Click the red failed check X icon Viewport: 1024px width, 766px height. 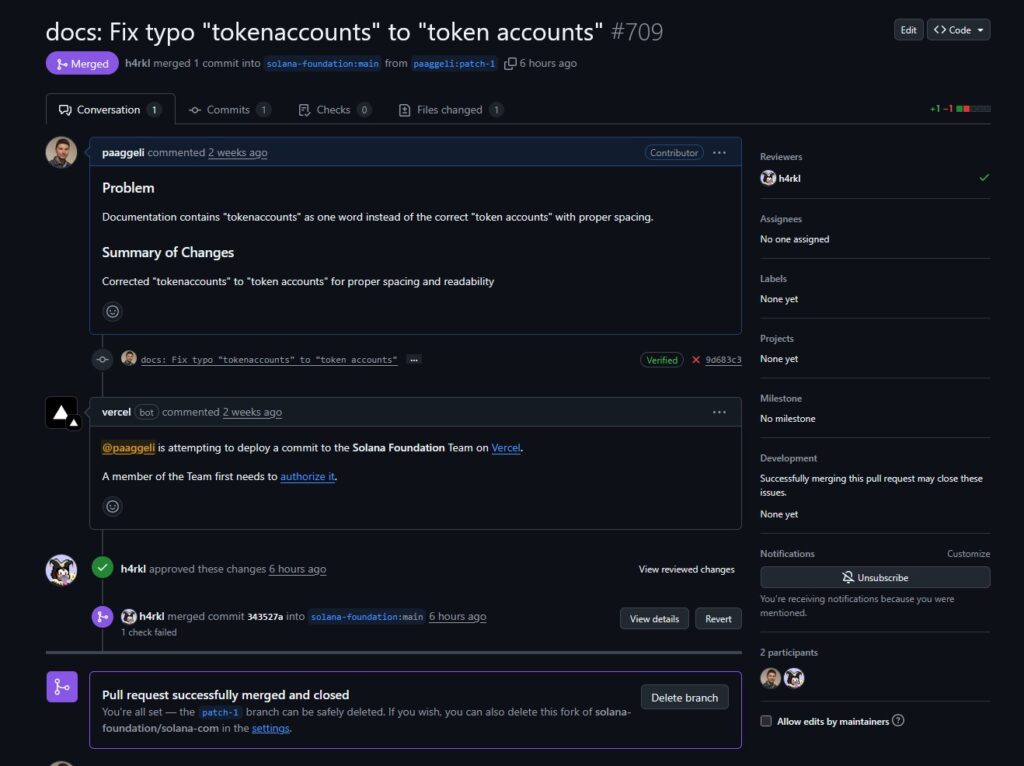click(x=696, y=360)
